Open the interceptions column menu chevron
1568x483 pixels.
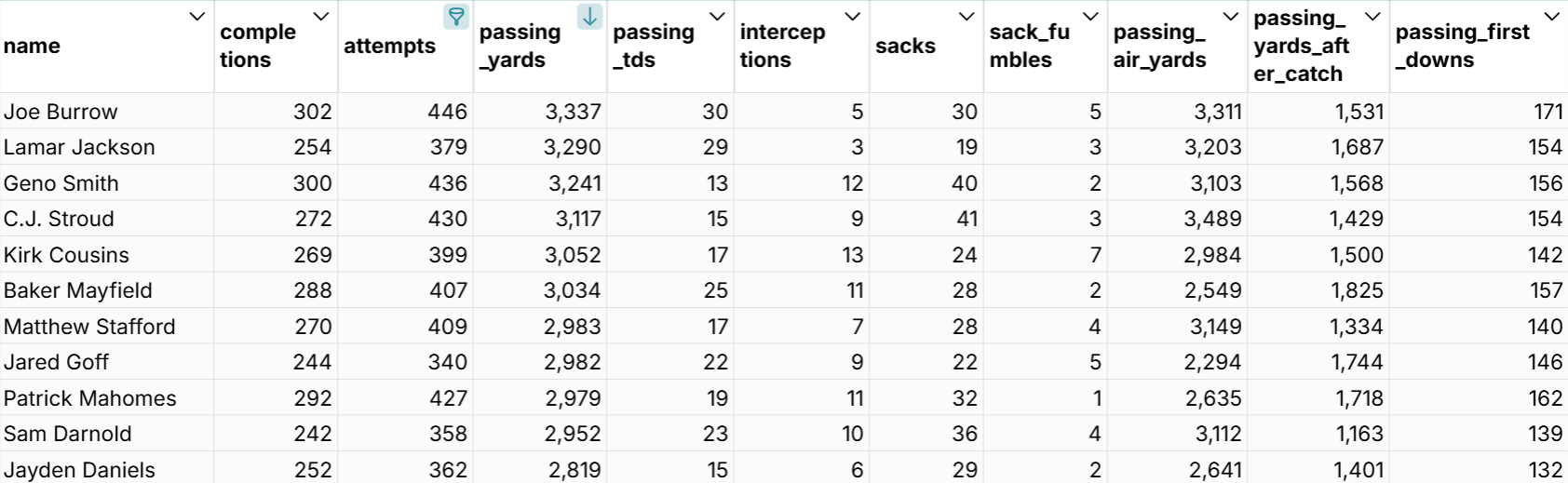click(852, 17)
